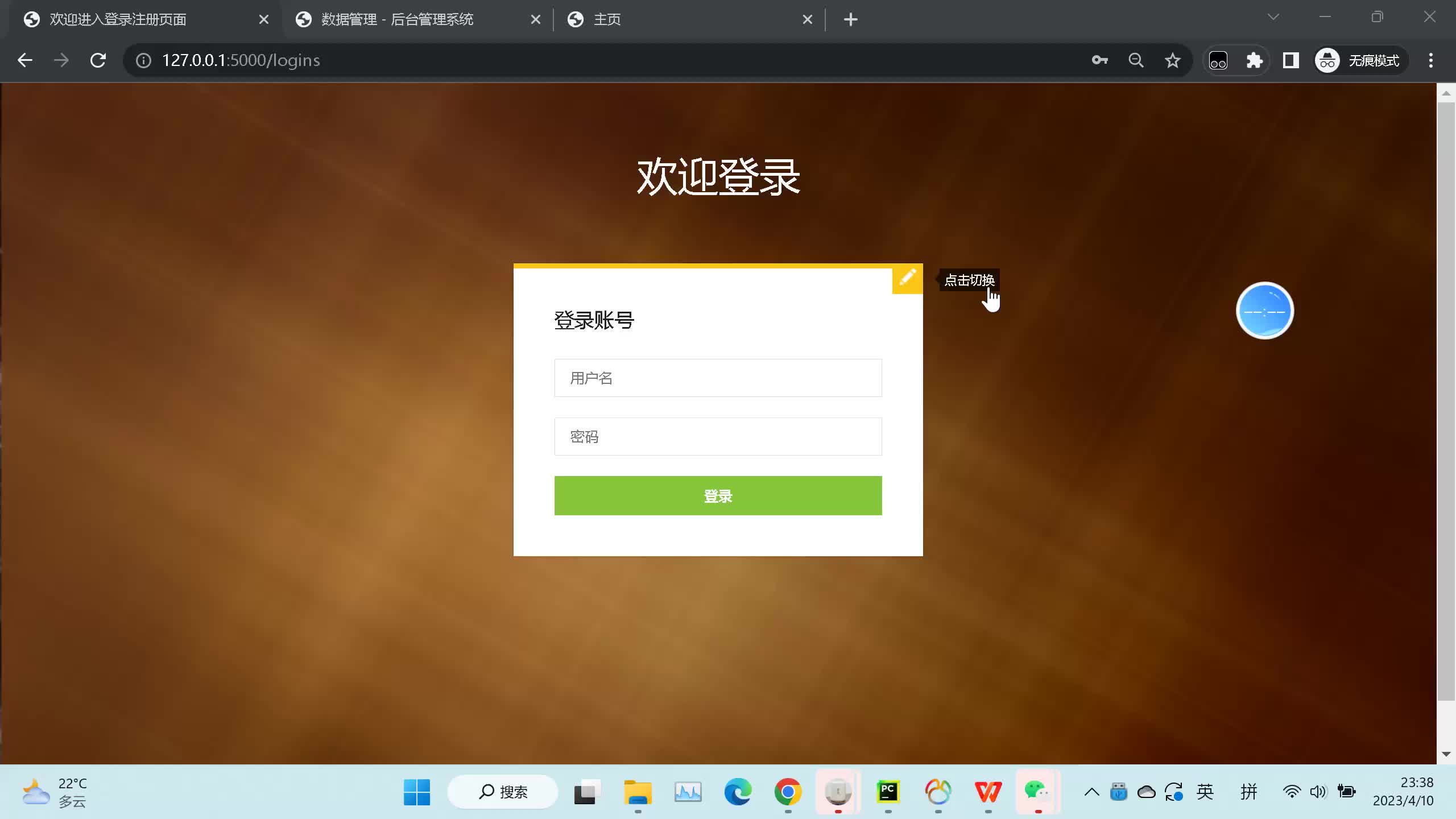Open the browser side panel icon
Image resolution: width=1456 pixels, height=819 pixels.
pyautogui.click(x=1290, y=60)
